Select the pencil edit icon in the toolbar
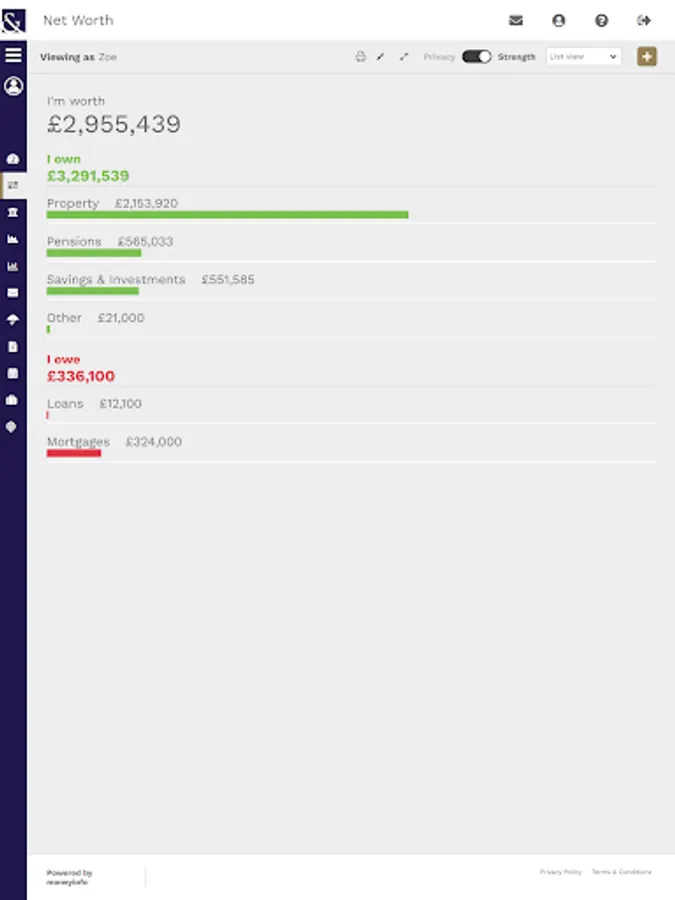The image size is (675, 900). click(x=381, y=57)
